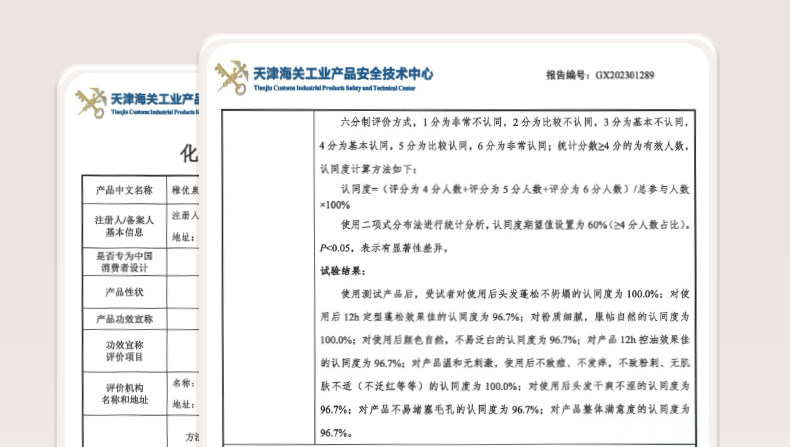Image resolution: width=790 pixels, height=447 pixels.
Task: Click the line starting 使用测试产品后
Action: [515, 294]
